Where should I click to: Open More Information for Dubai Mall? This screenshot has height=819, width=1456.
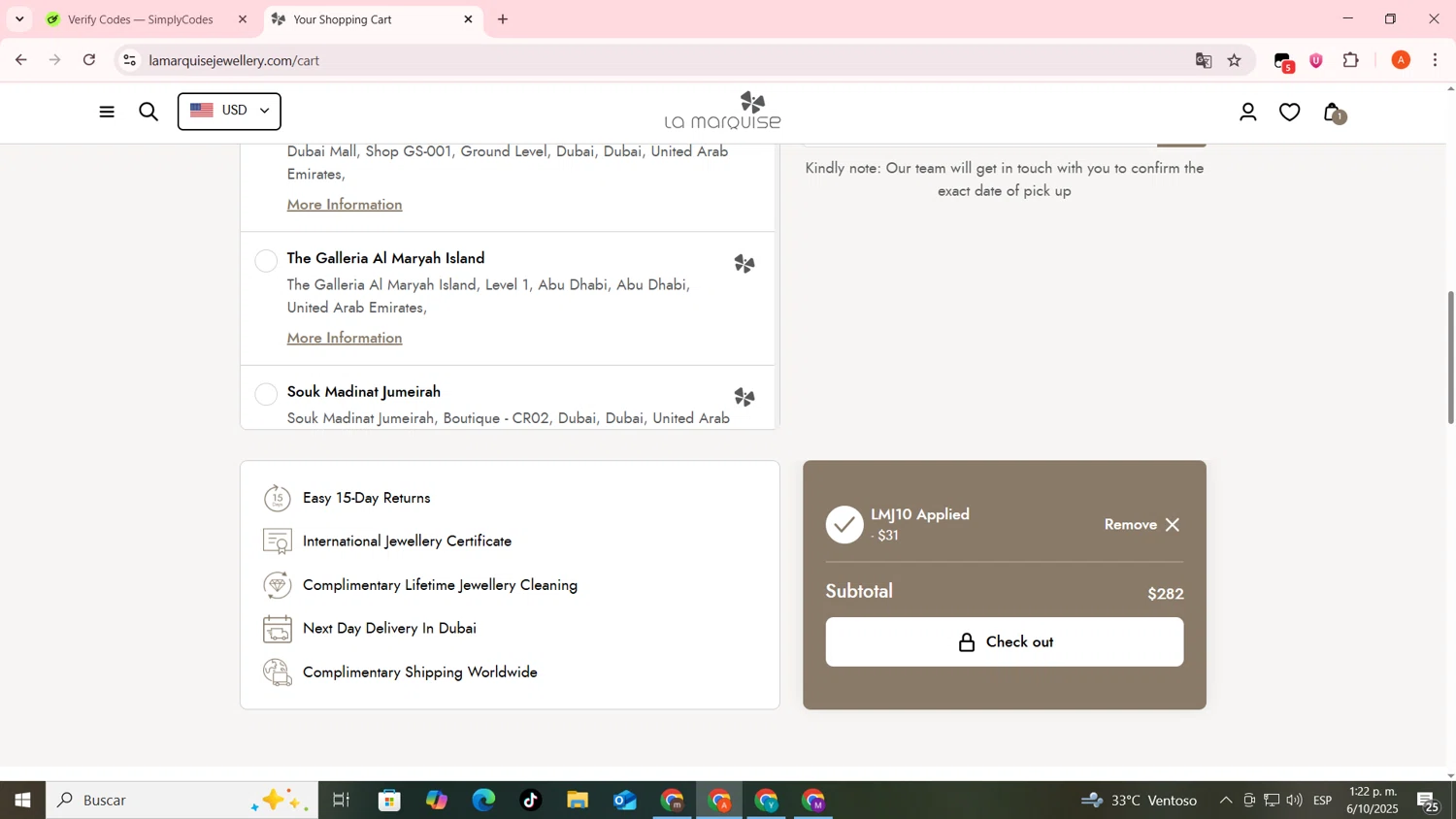click(345, 205)
